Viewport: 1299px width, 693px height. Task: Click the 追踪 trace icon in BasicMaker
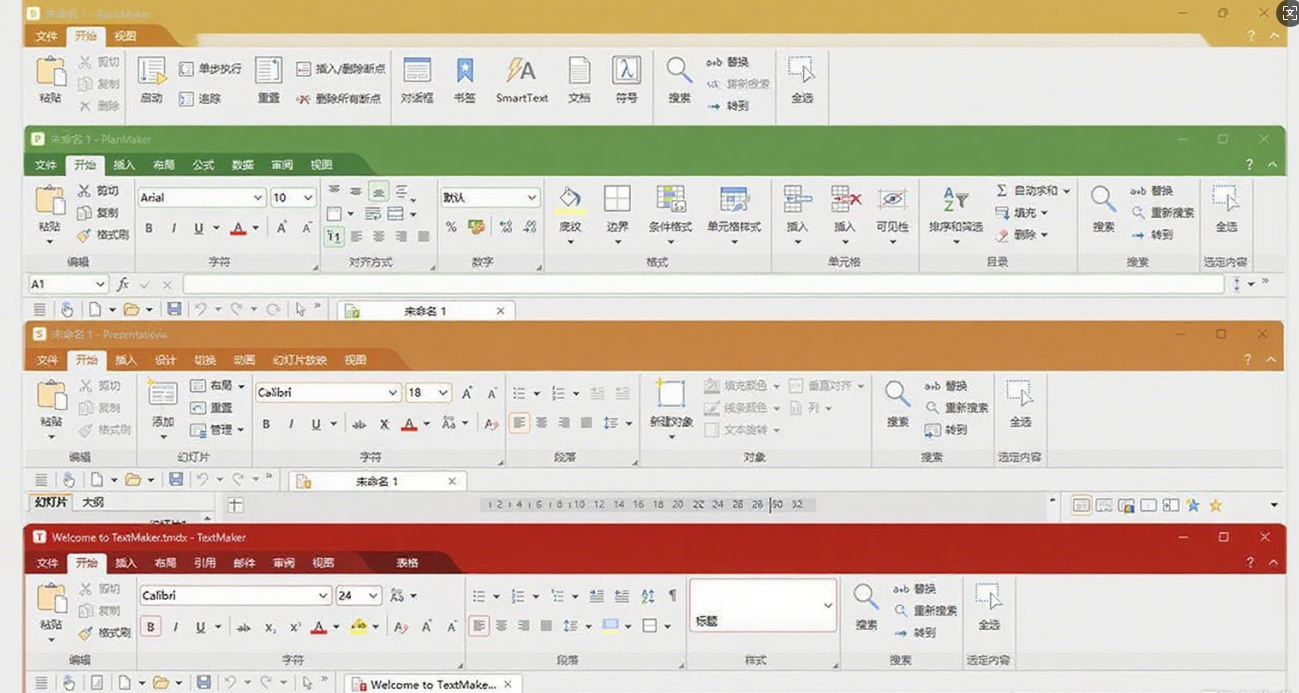point(186,98)
